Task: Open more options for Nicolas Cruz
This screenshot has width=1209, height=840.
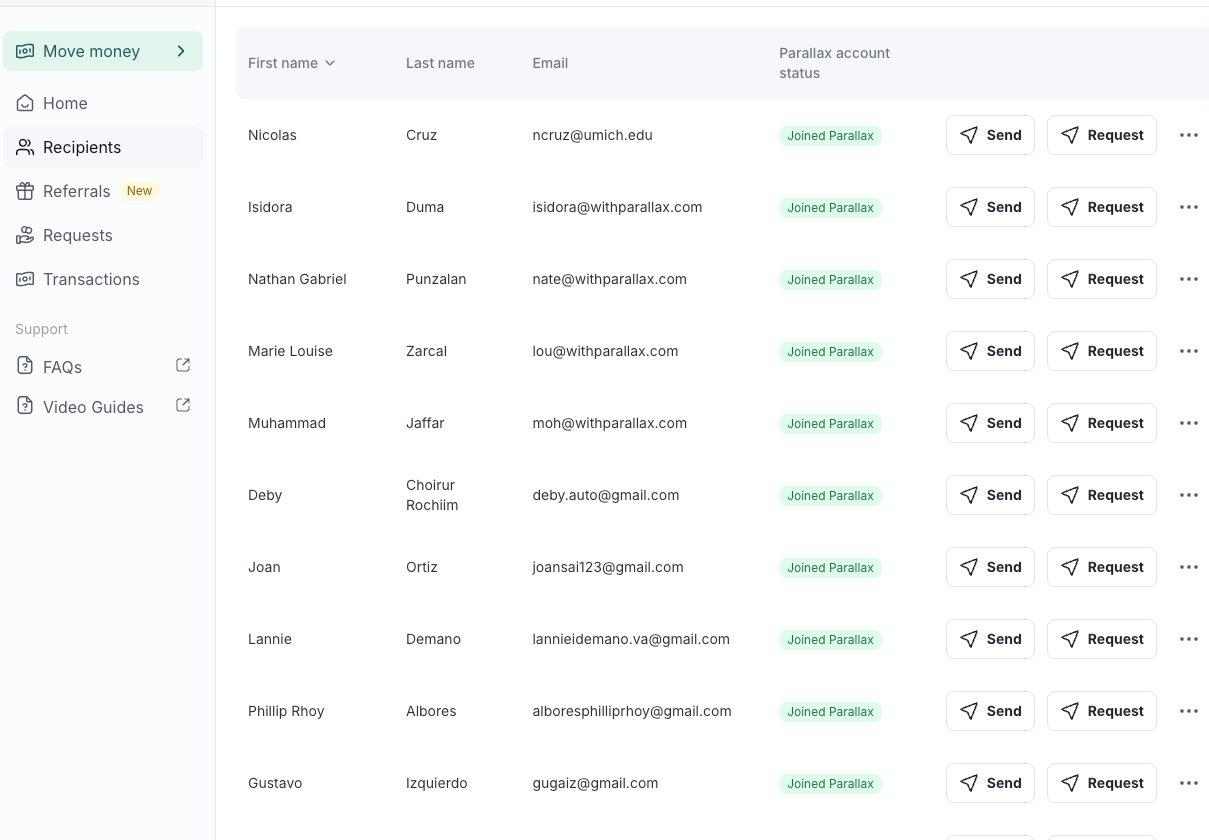Action: [x=1188, y=135]
